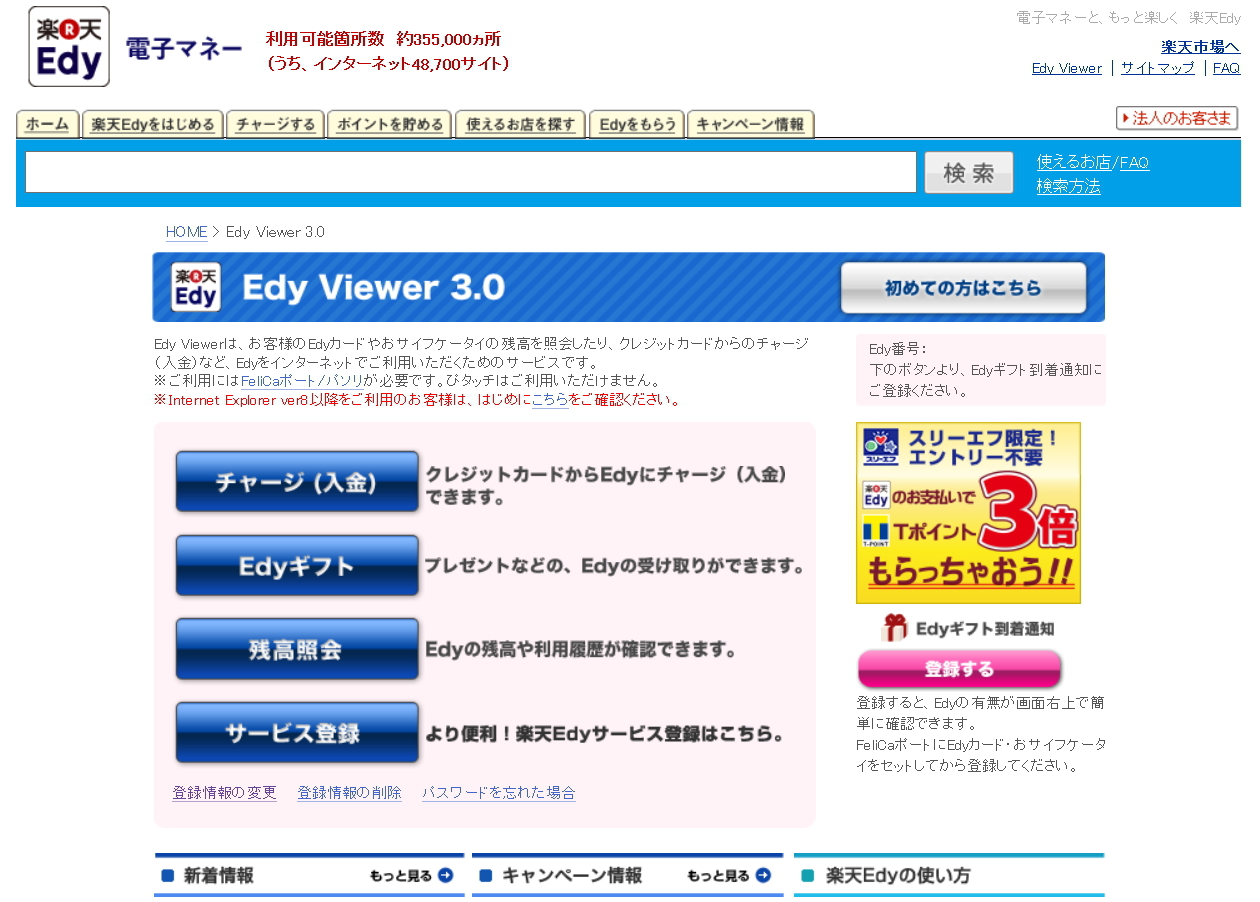This screenshot has width=1260, height=902.
Task: Click the 楽天Edy logo in the header
Action: pyautogui.click(x=69, y=47)
